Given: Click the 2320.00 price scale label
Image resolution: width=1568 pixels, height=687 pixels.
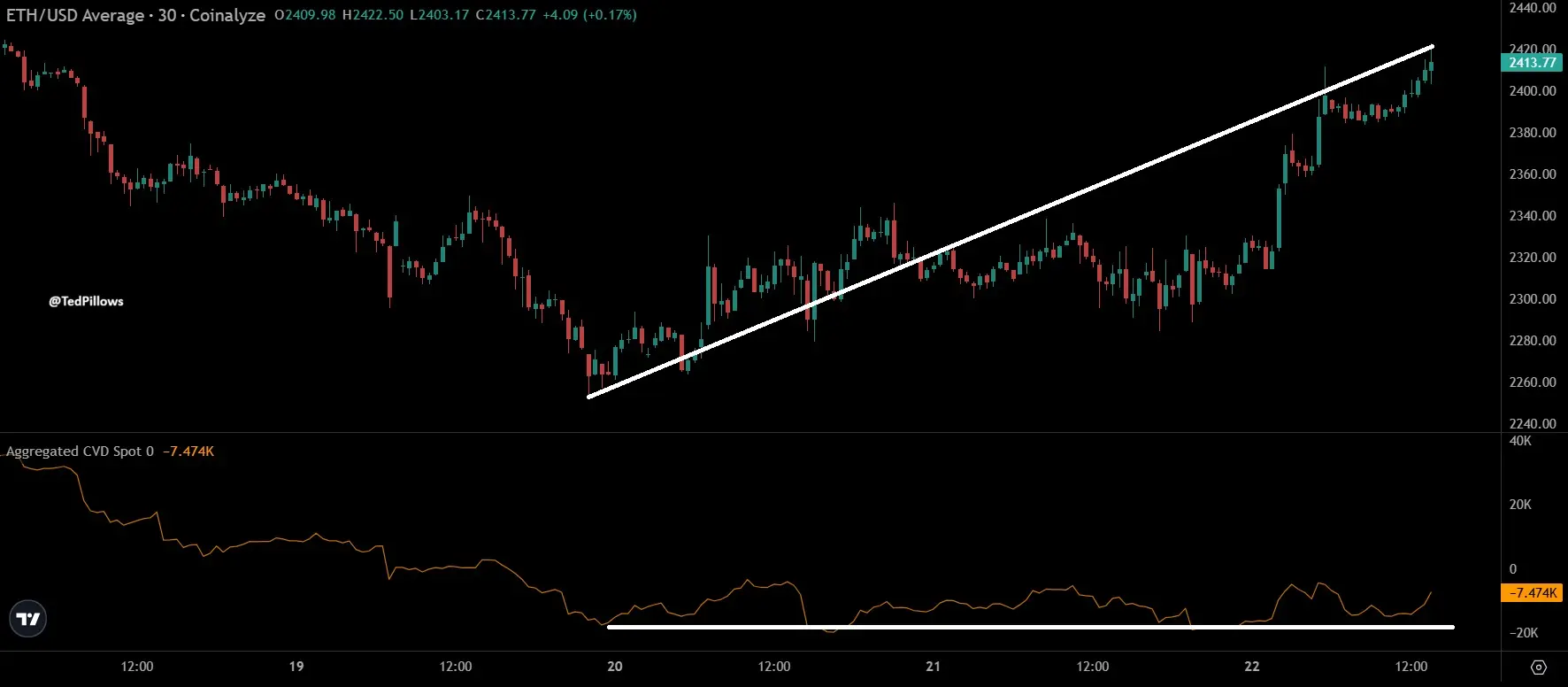Looking at the screenshot, I should [x=1533, y=258].
